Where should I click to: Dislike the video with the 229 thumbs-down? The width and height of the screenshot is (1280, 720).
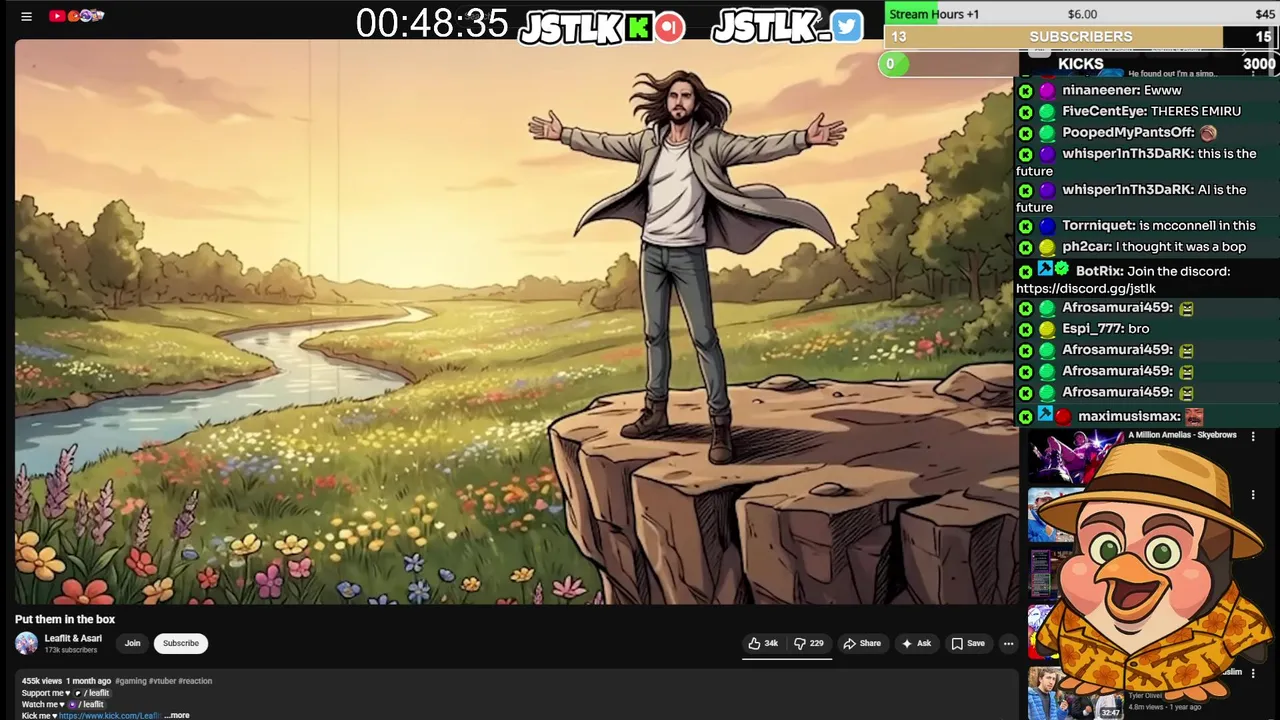coord(809,643)
